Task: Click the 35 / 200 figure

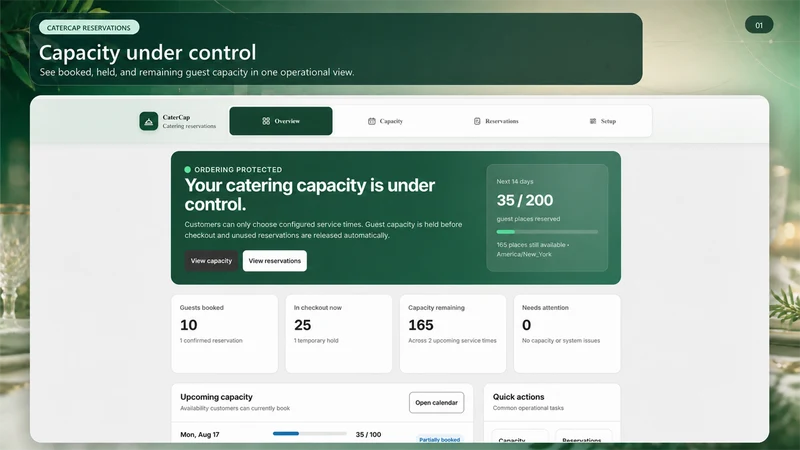Action: click(524, 201)
